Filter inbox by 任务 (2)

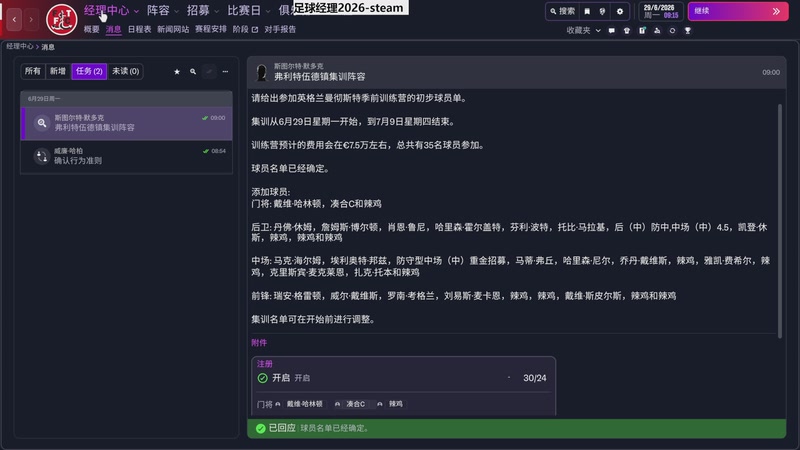pyautogui.click(x=89, y=71)
